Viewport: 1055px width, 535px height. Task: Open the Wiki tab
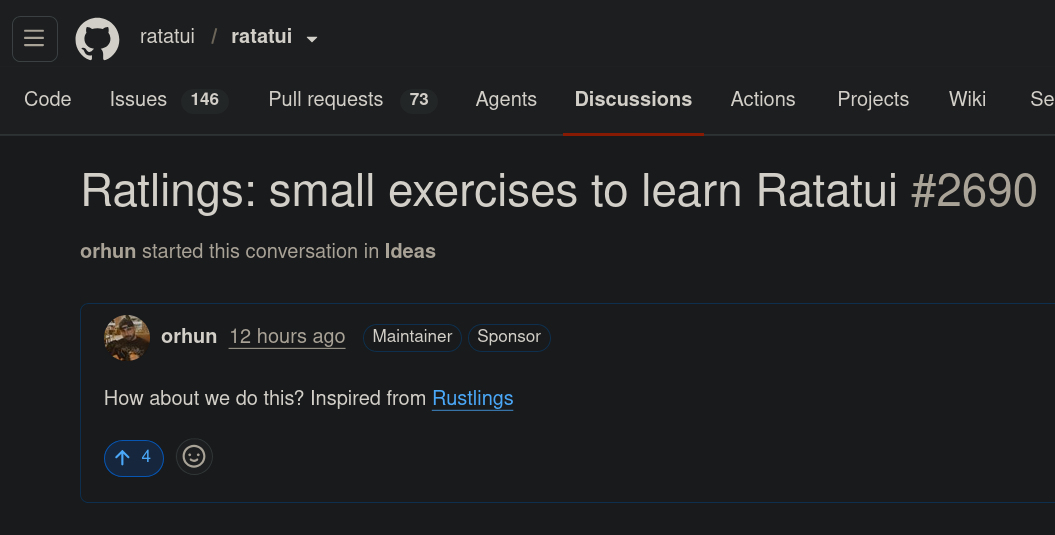[x=968, y=99]
